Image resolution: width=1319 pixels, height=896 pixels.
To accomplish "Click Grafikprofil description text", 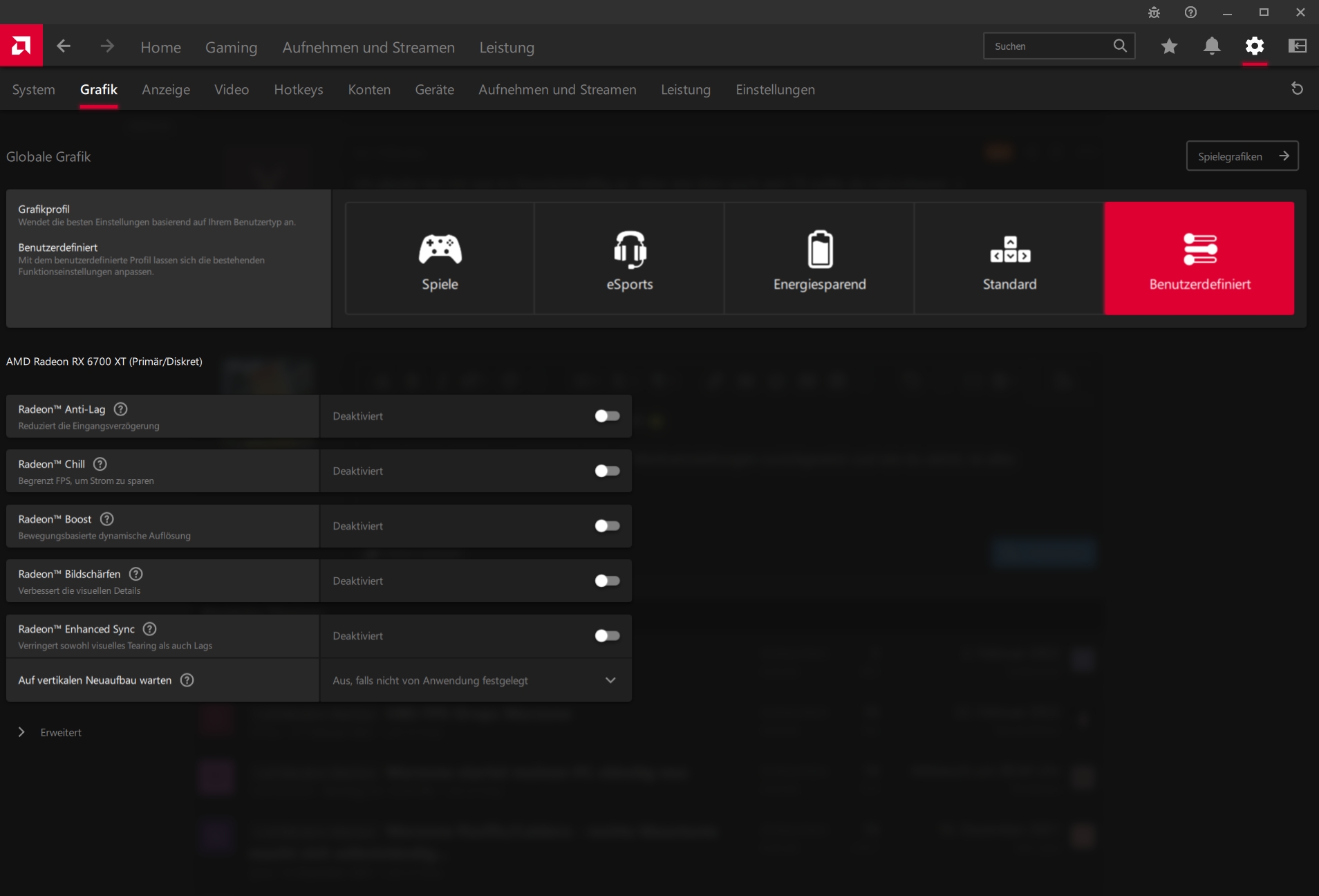I will [157, 222].
